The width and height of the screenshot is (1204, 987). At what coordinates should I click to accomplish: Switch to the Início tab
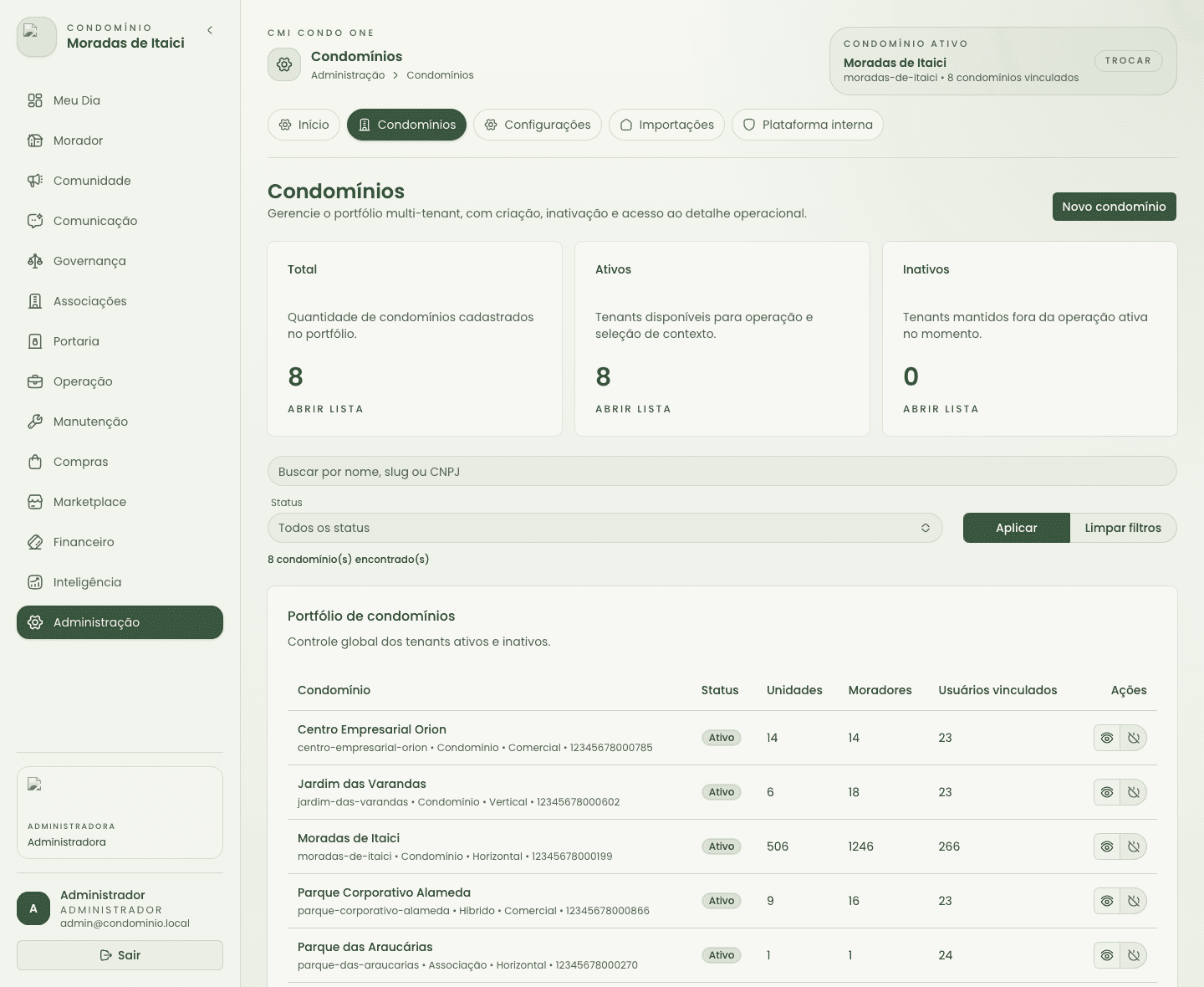pyautogui.click(x=304, y=125)
